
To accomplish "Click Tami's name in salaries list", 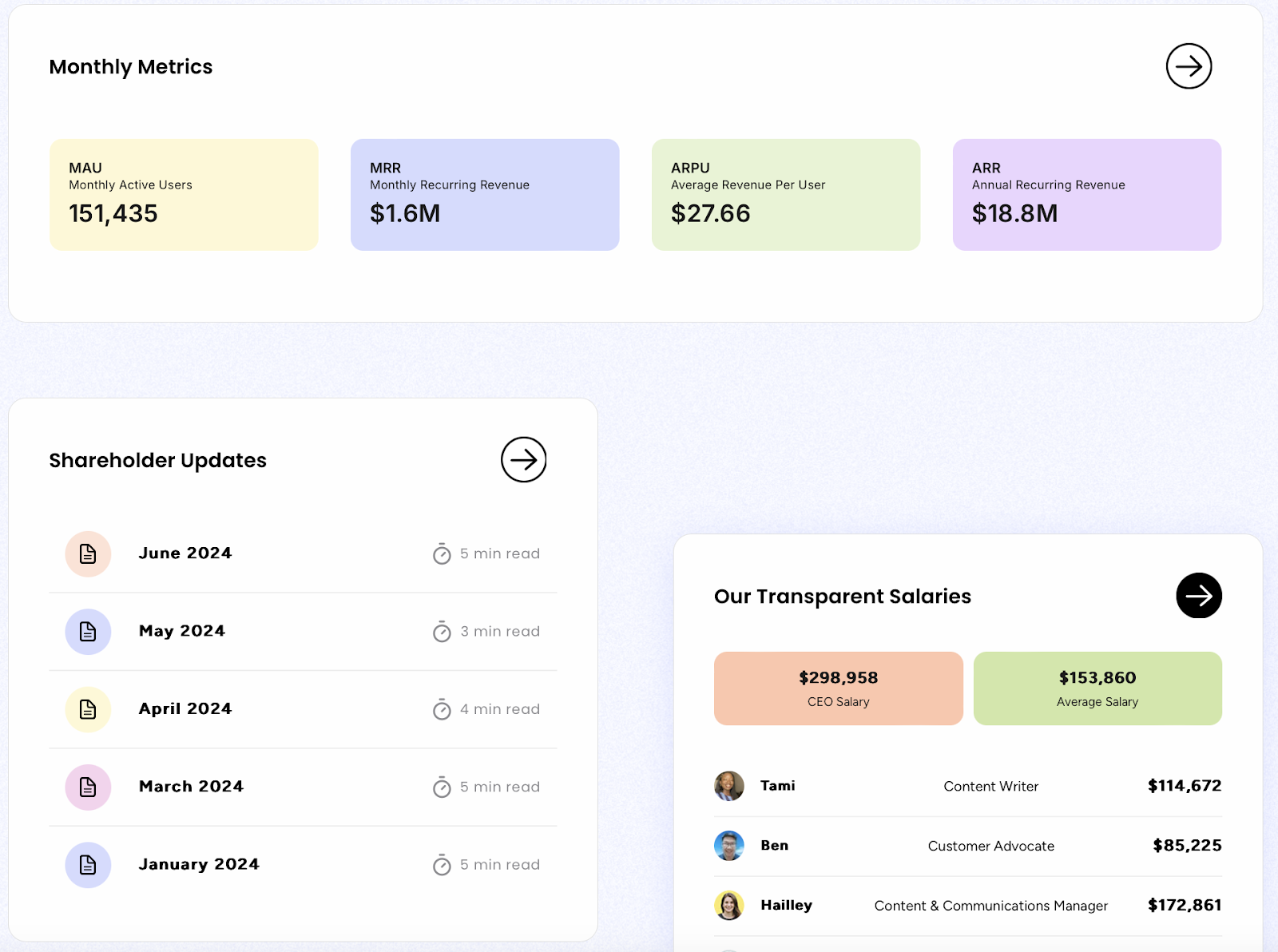I will click(778, 786).
